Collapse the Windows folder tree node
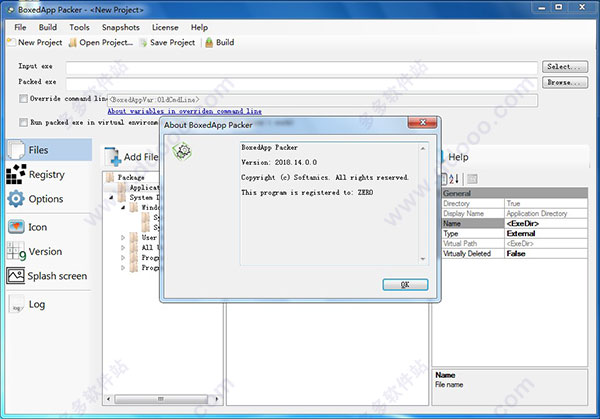 coord(123,207)
